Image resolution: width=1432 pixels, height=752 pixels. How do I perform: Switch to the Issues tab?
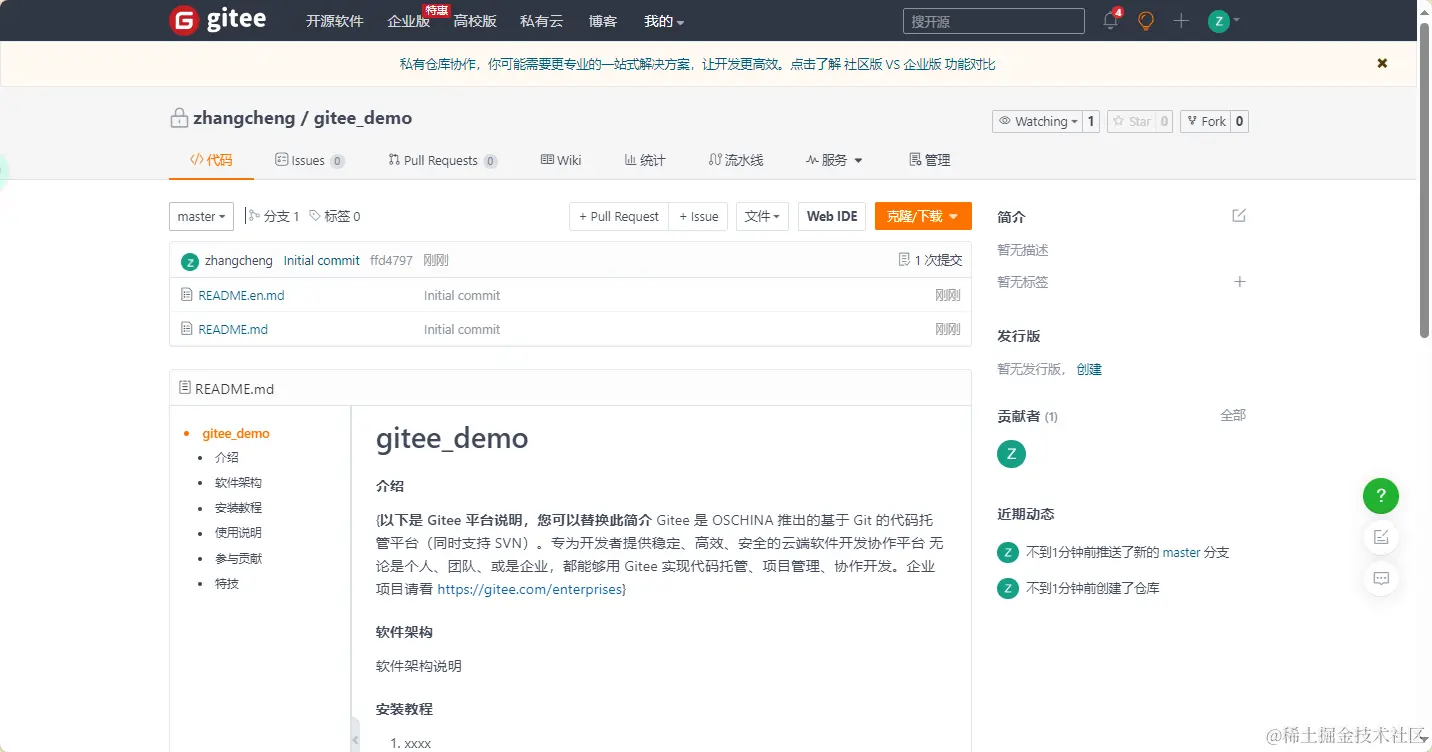point(310,160)
